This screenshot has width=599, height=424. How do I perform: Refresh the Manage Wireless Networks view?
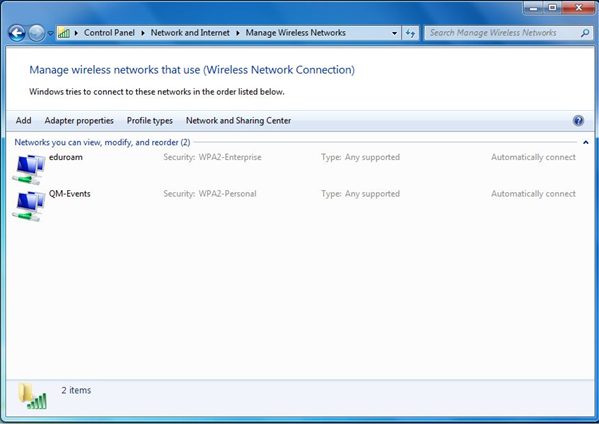point(410,33)
